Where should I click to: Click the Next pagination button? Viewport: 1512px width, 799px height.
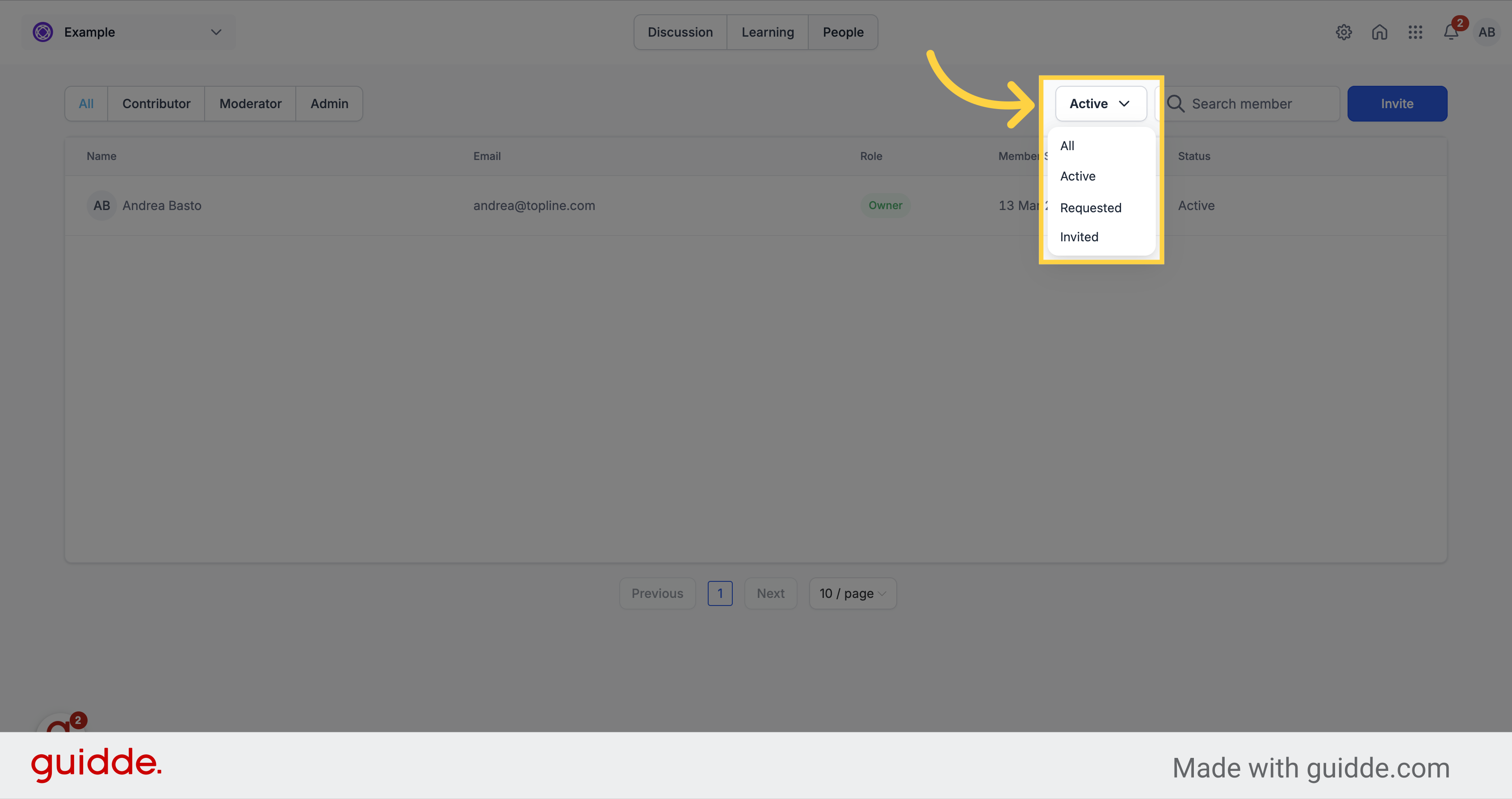click(x=770, y=593)
